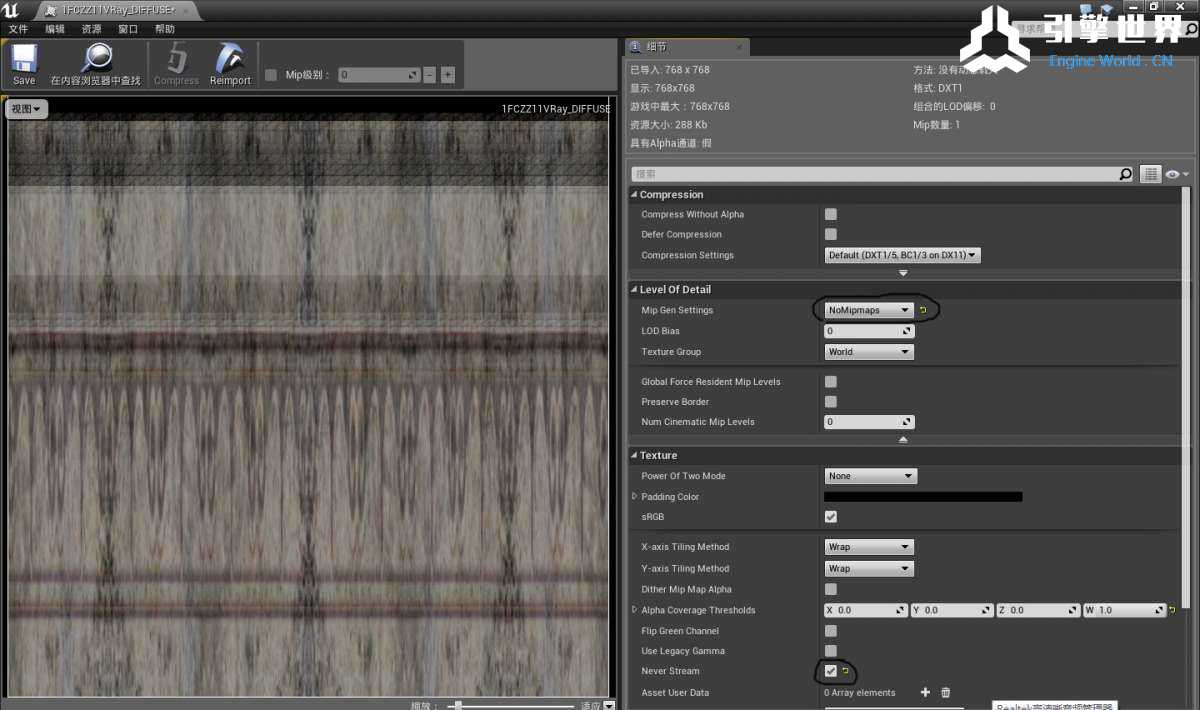Screen dimensions: 1200x710
Task: Click the LOD Bias value field
Action: pyautogui.click(x=869, y=331)
